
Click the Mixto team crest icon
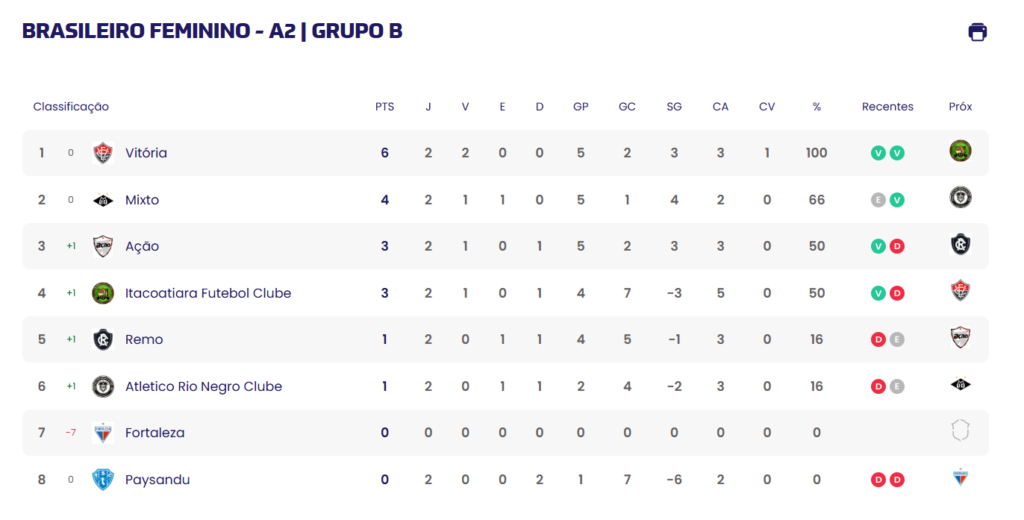tap(103, 200)
